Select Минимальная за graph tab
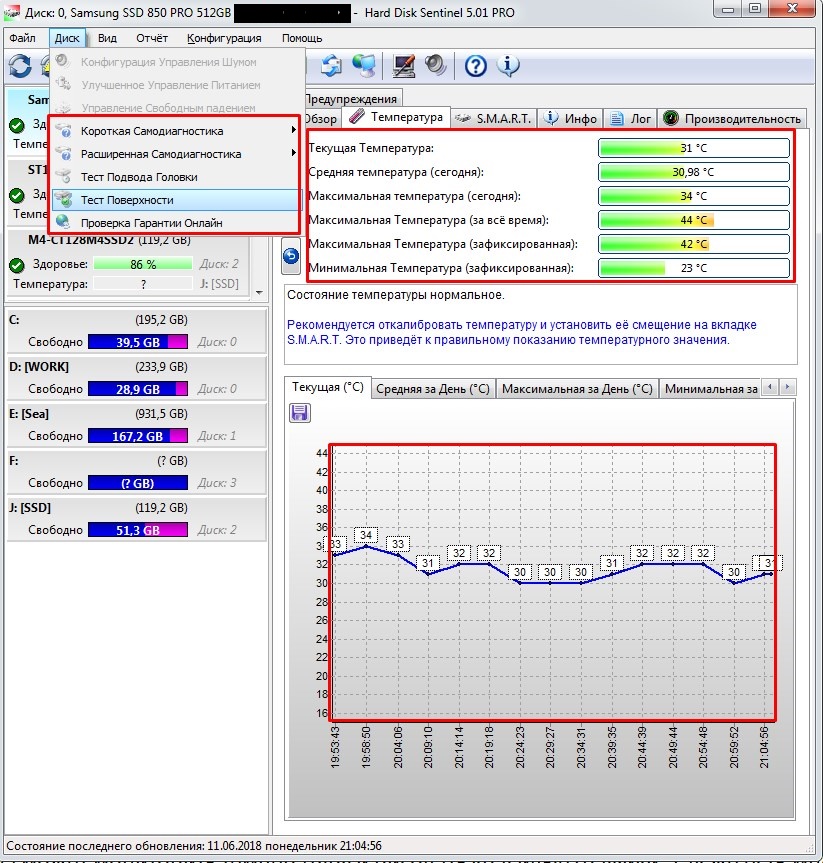Image resolution: width=823 pixels, height=863 pixels. click(x=711, y=389)
